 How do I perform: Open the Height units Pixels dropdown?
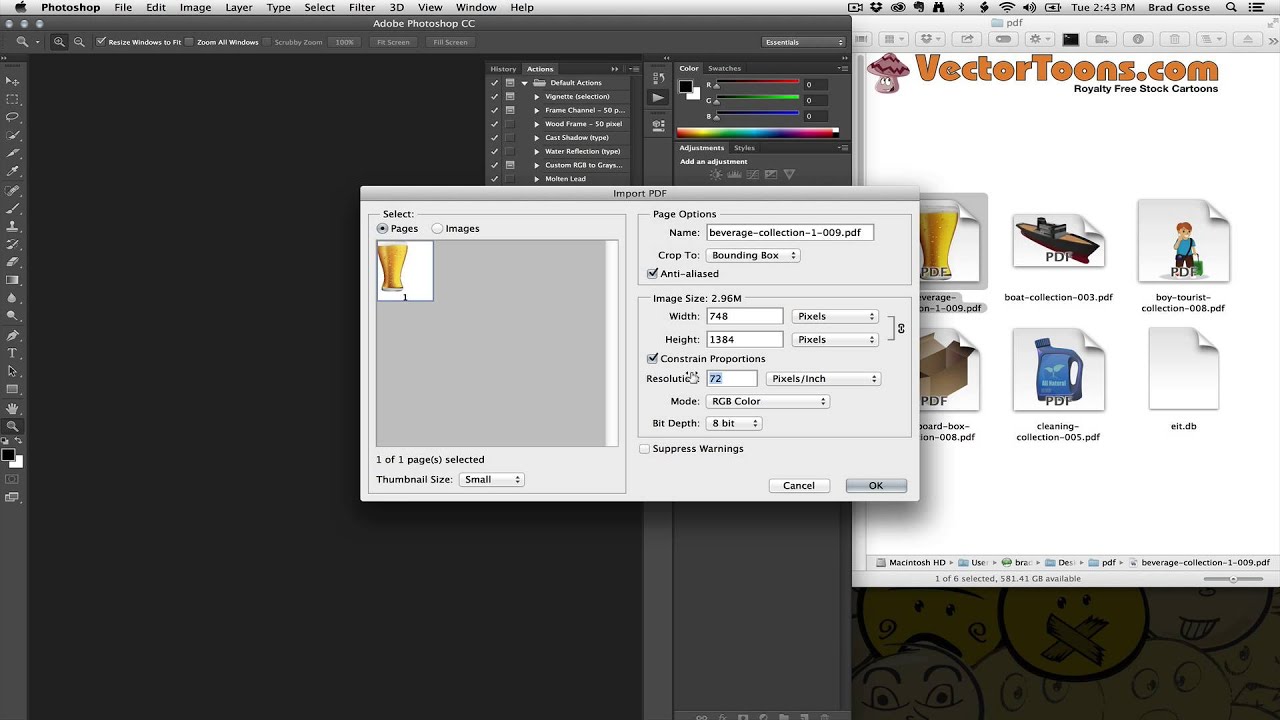click(834, 339)
